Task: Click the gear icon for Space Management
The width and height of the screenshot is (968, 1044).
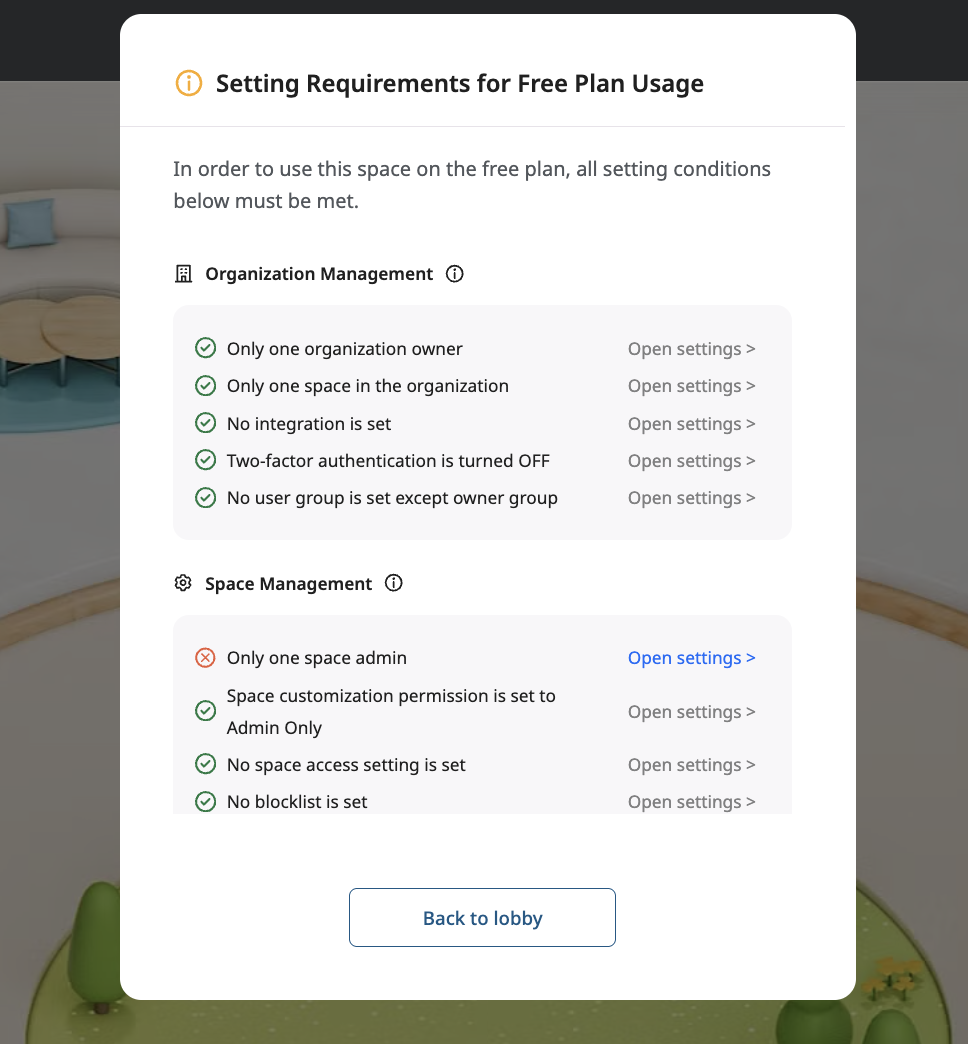Action: coord(183,584)
